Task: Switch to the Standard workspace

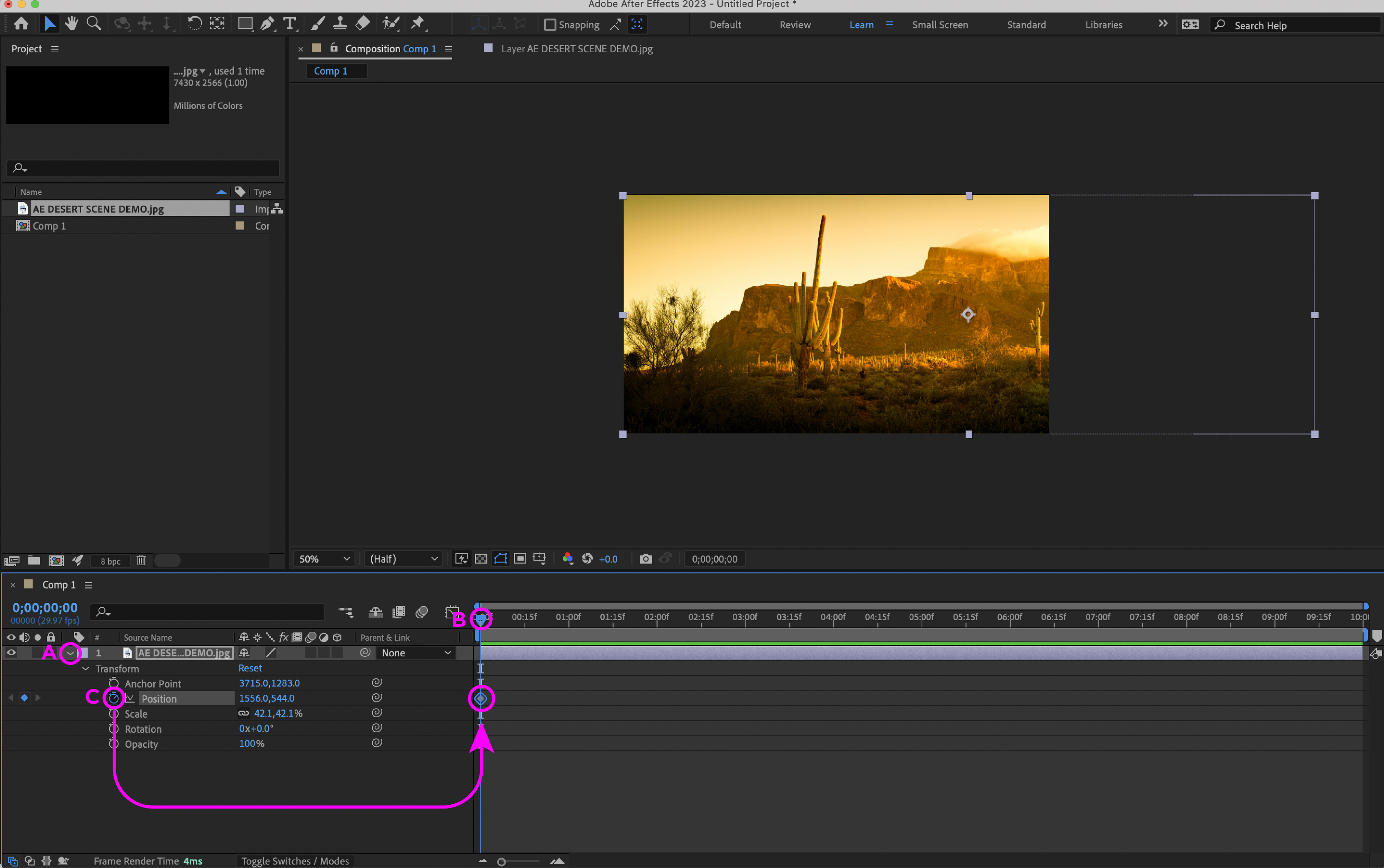Action: point(1026,25)
